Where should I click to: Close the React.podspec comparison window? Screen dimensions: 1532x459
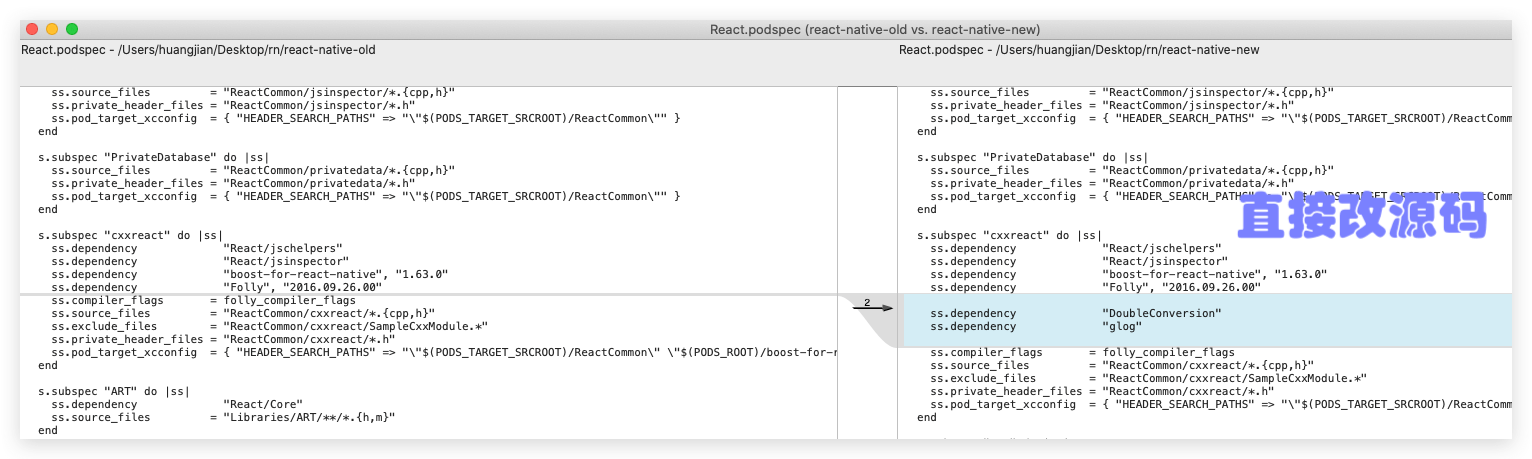[32, 30]
